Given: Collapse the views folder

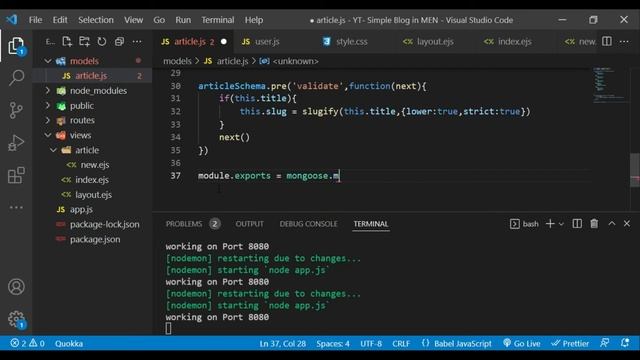Looking at the screenshot, I should point(48,135).
